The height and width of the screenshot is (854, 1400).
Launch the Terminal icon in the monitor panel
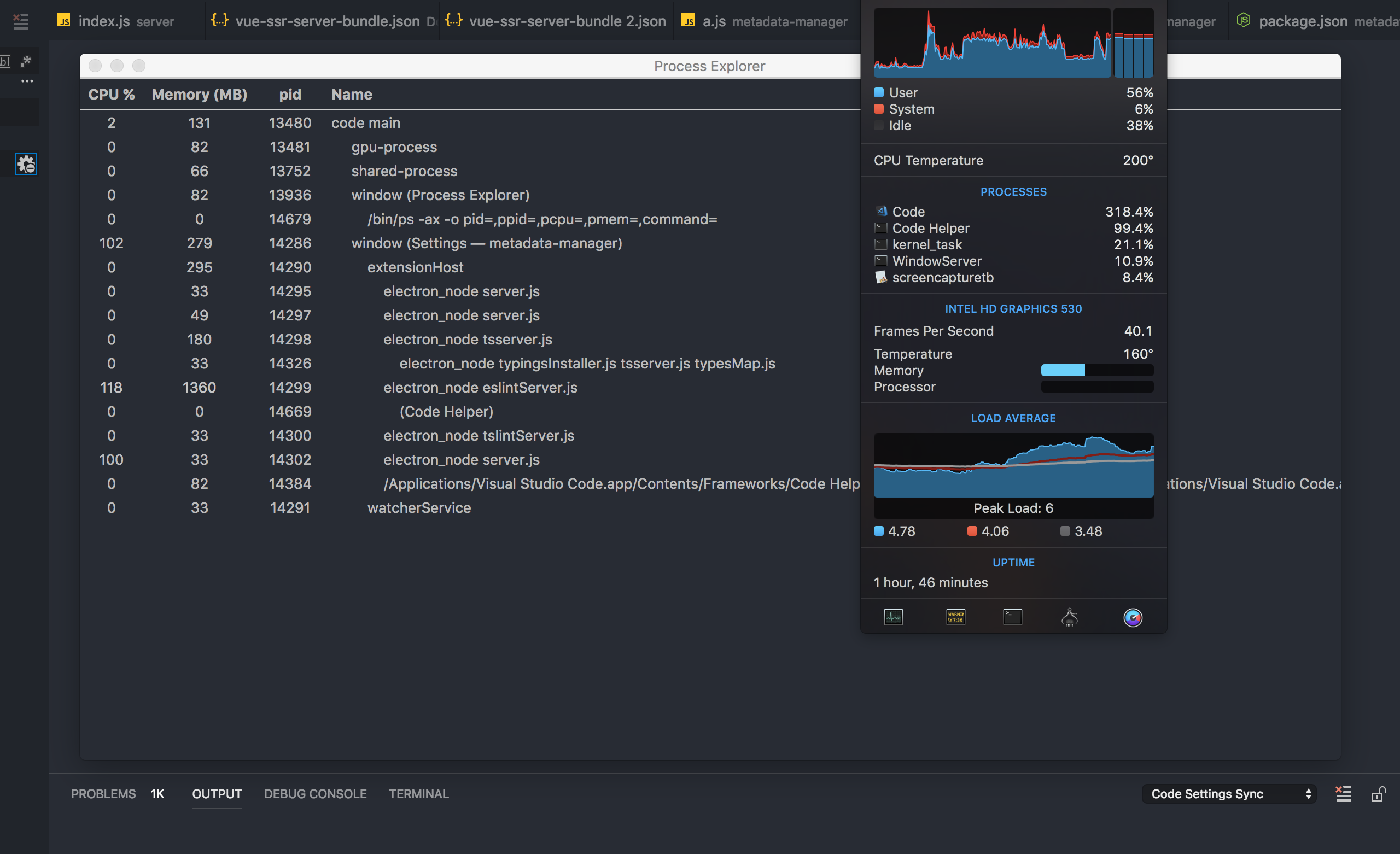[1014, 617]
